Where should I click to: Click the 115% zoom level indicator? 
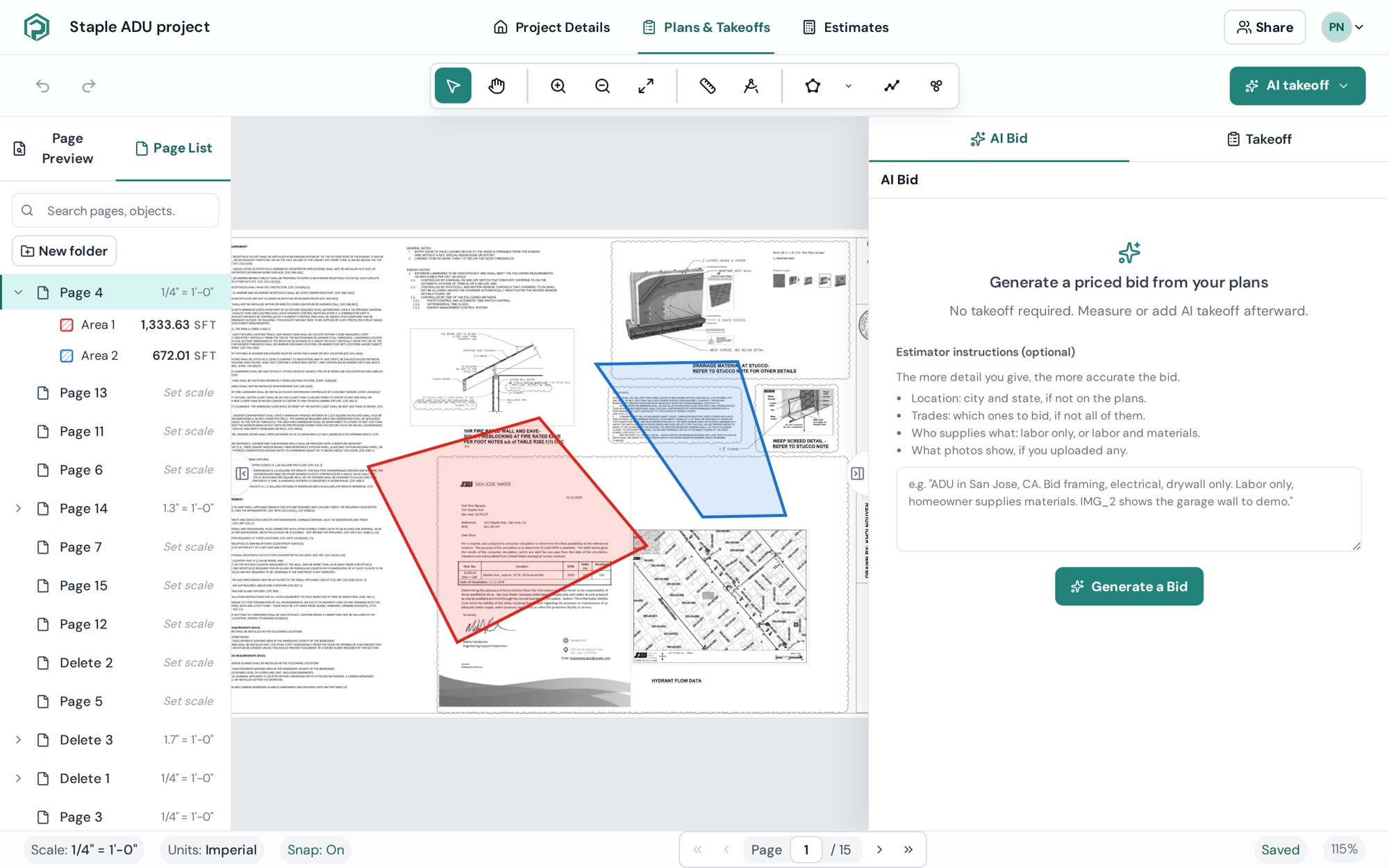click(1344, 849)
